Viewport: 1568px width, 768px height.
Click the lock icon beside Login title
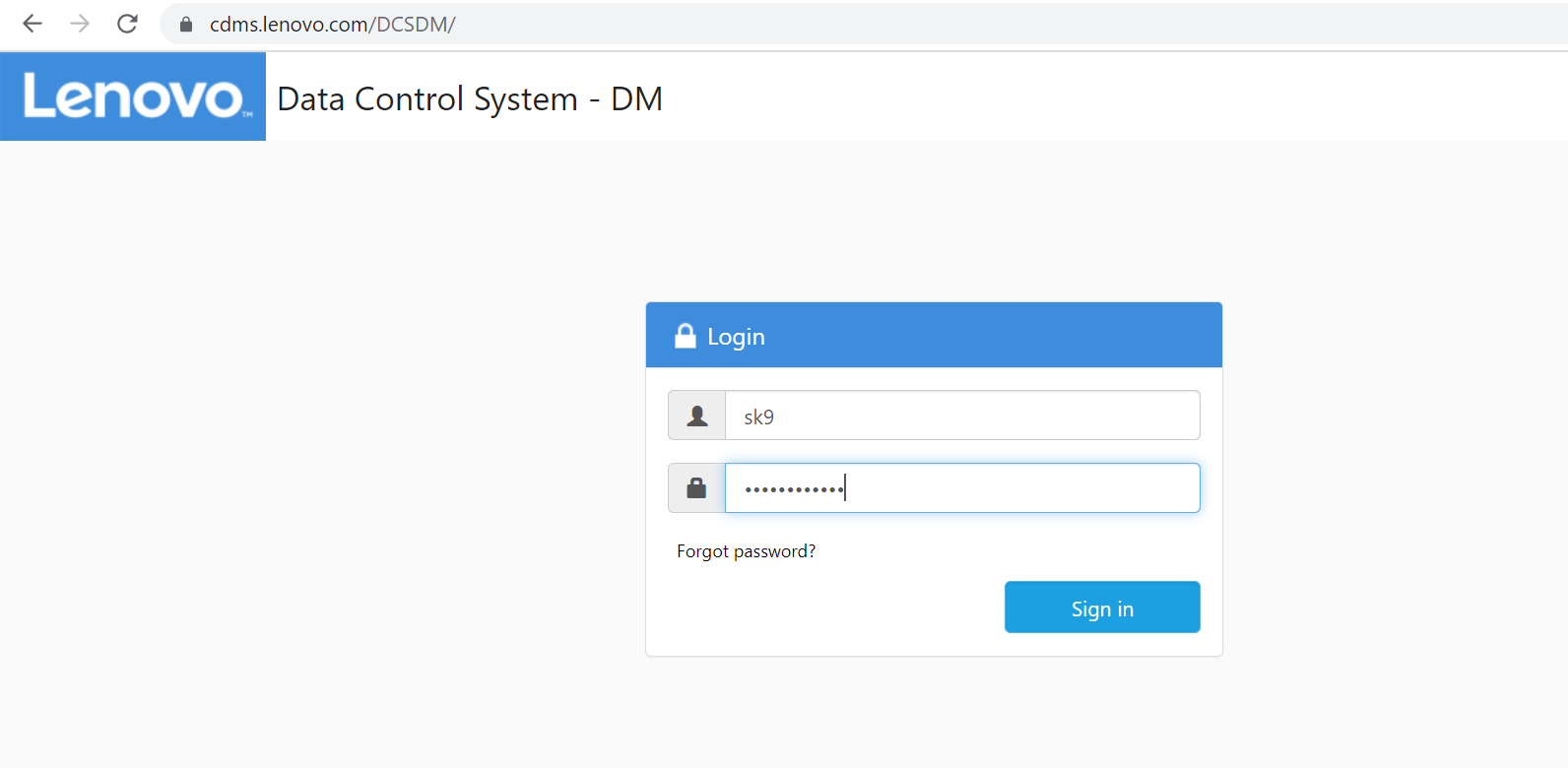(x=686, y=336)
